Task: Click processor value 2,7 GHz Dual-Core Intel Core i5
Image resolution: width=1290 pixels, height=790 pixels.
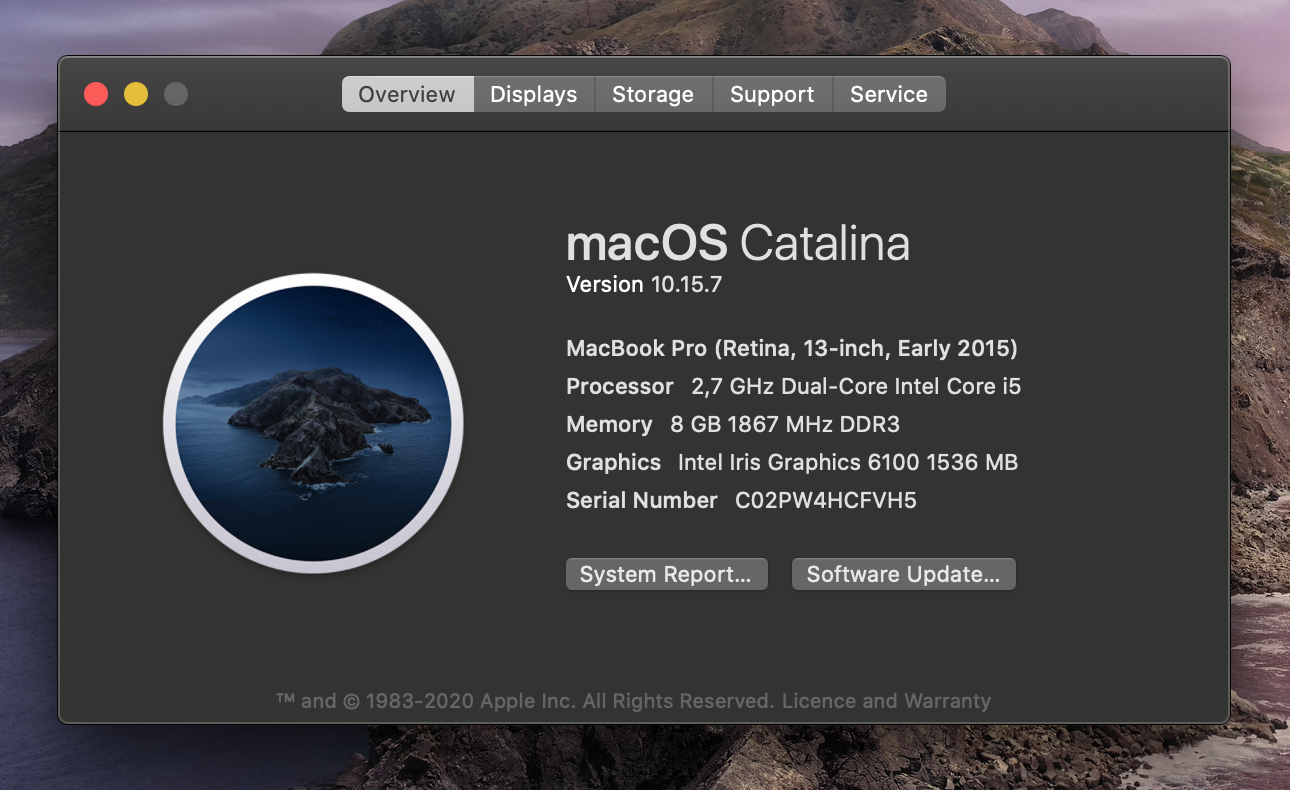Action: tap(856, 386)
